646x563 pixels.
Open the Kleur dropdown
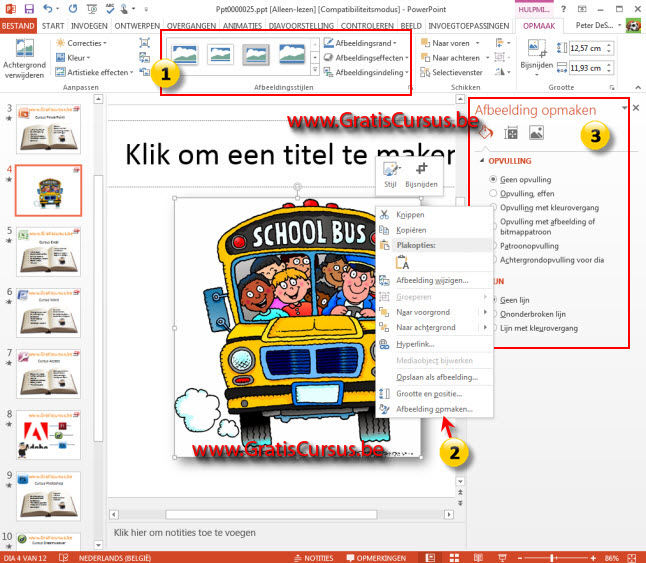73,58
